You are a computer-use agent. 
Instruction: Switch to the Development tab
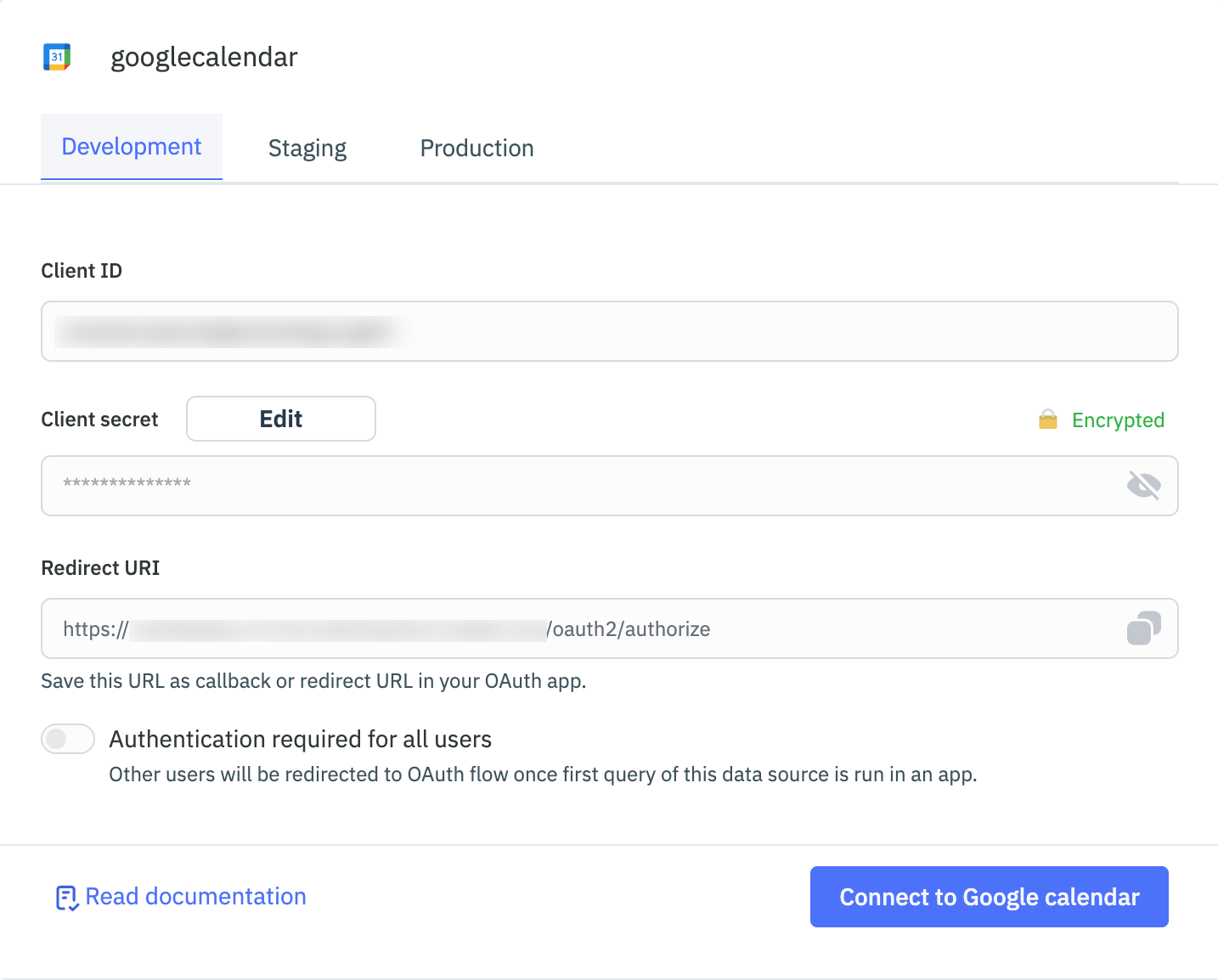click(x=132, y=147)
